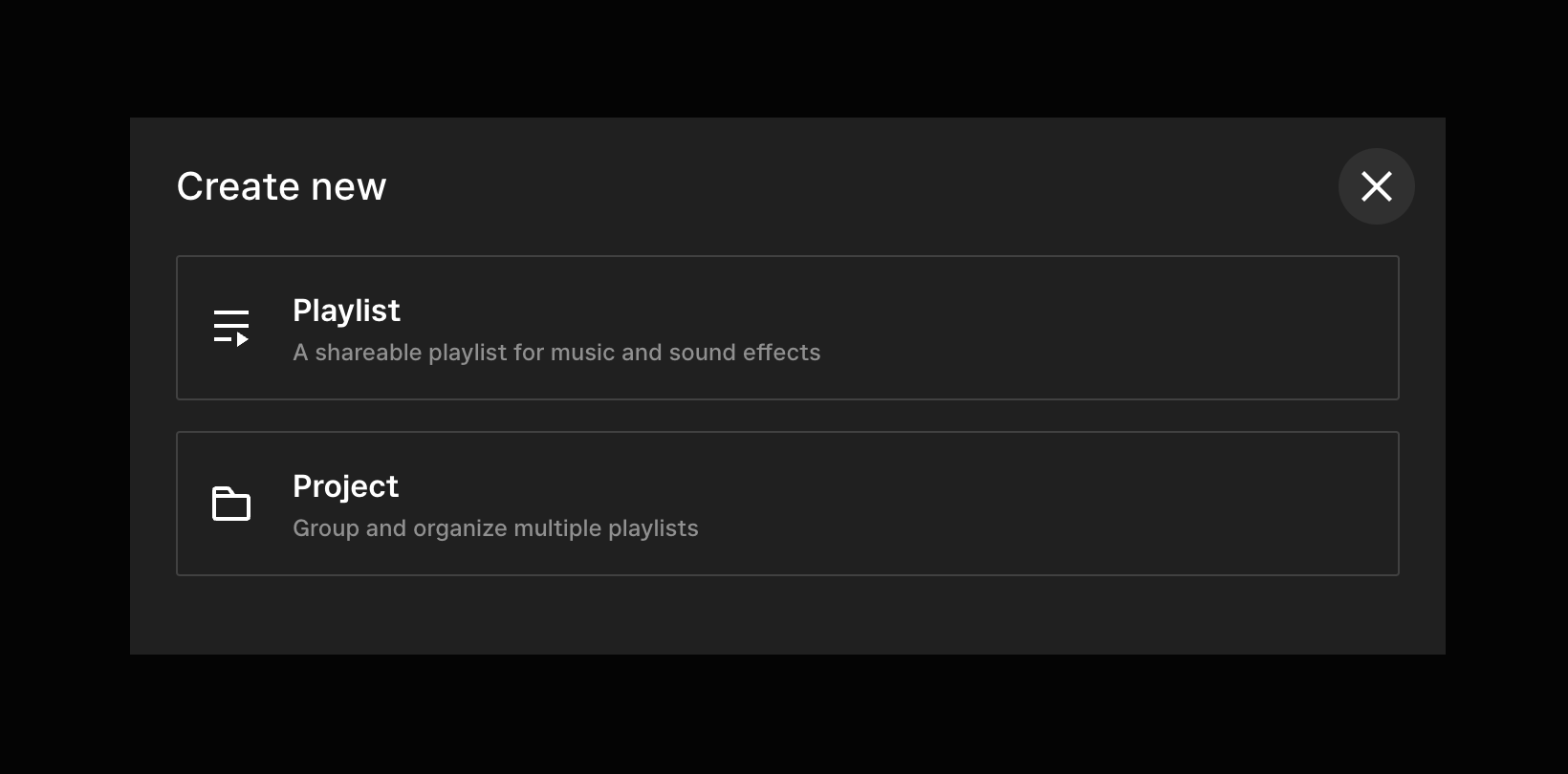Select the Playlist option title
1568x774 pixels.
tap(346, 311)
